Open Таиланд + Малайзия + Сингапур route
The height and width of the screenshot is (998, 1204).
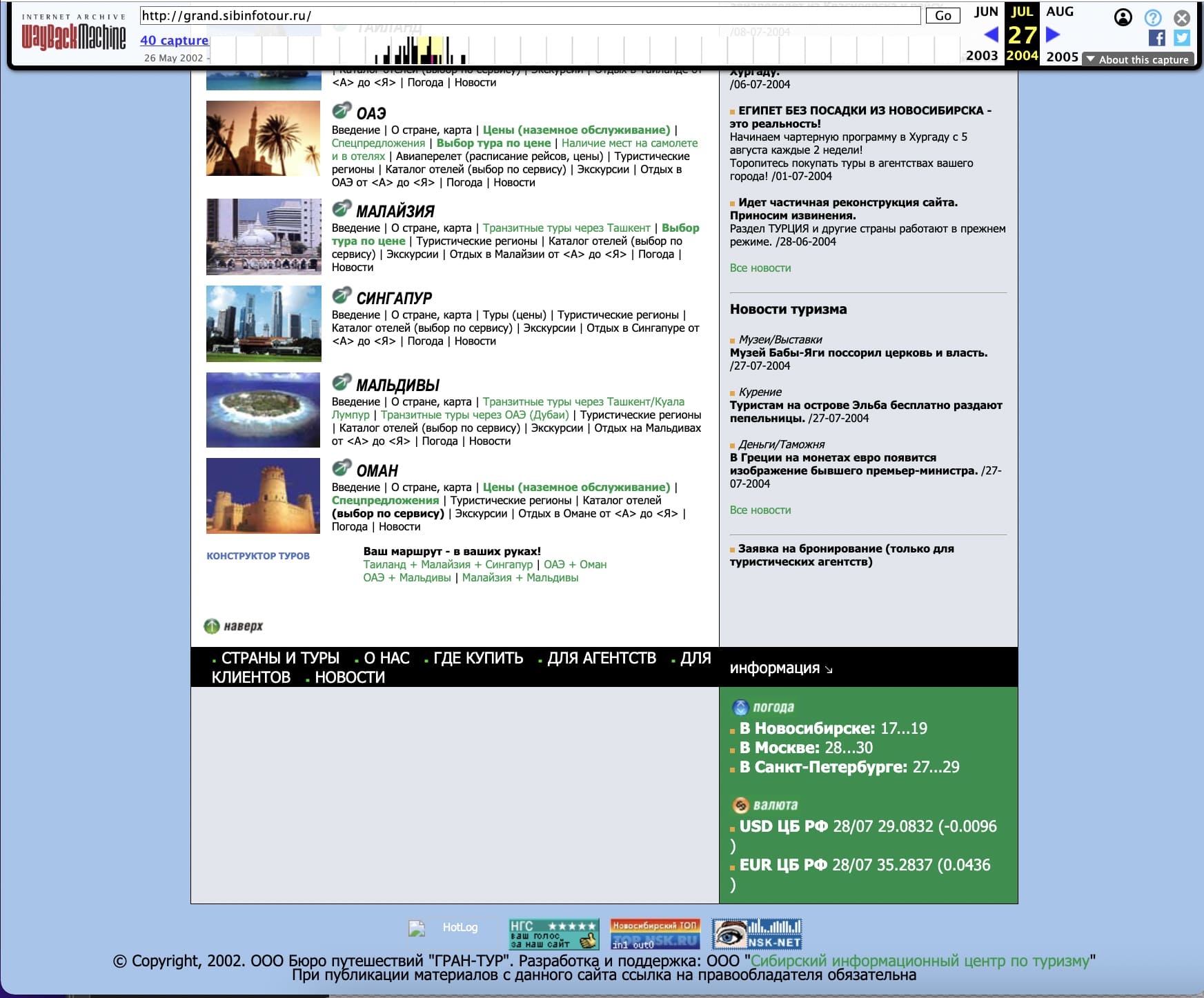tap(448, 564)
